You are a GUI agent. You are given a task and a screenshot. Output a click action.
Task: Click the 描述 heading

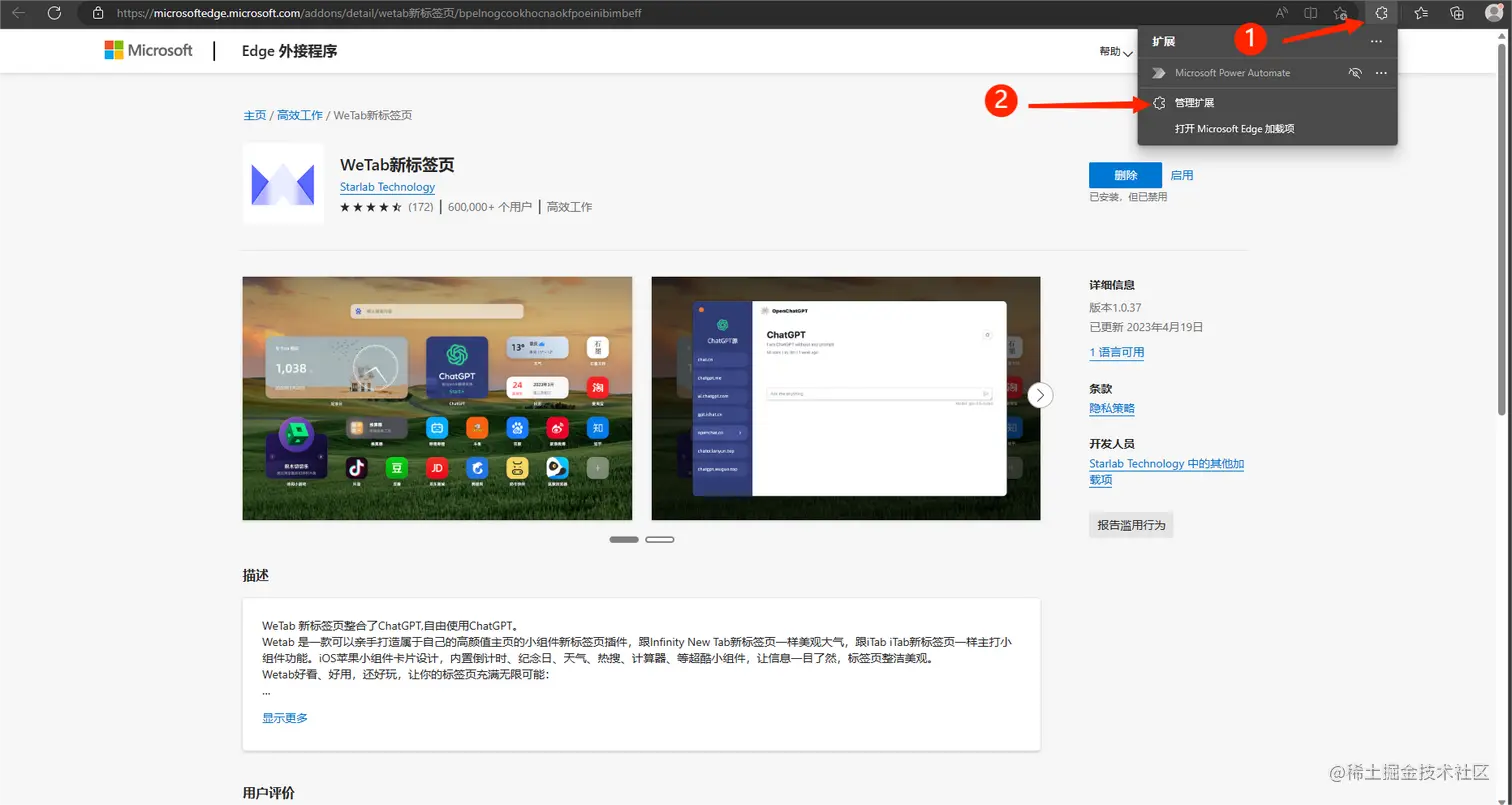pos(255,576)
